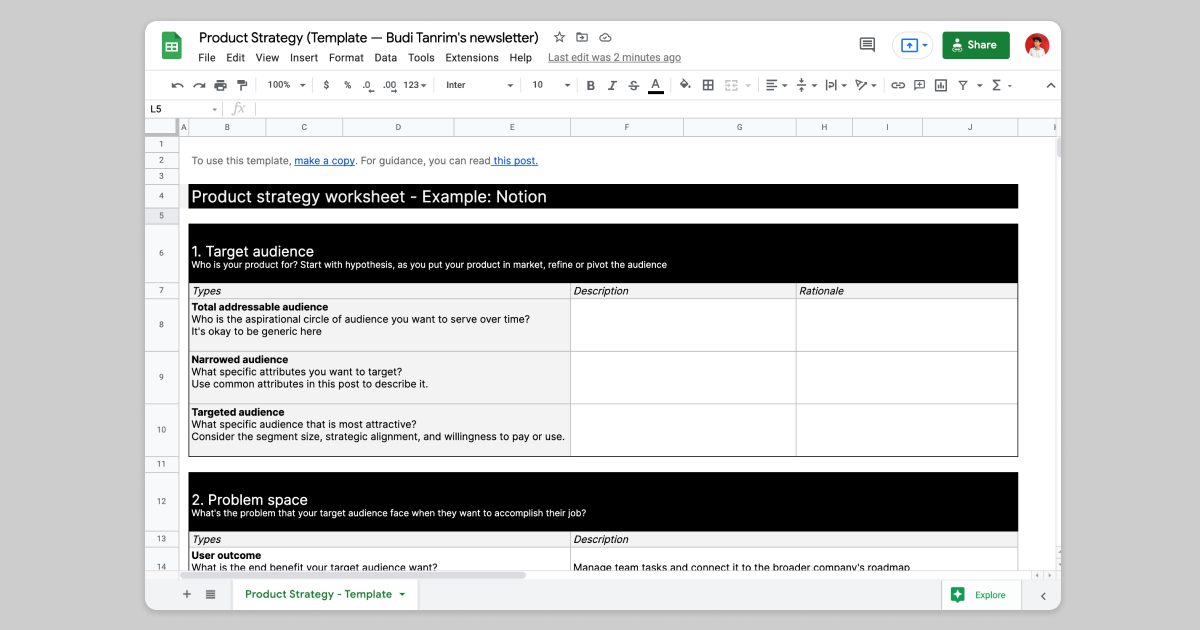Image resolution: width=1200 pixels, height=630 pixels.
Task: Star the document
Action: 559,38
